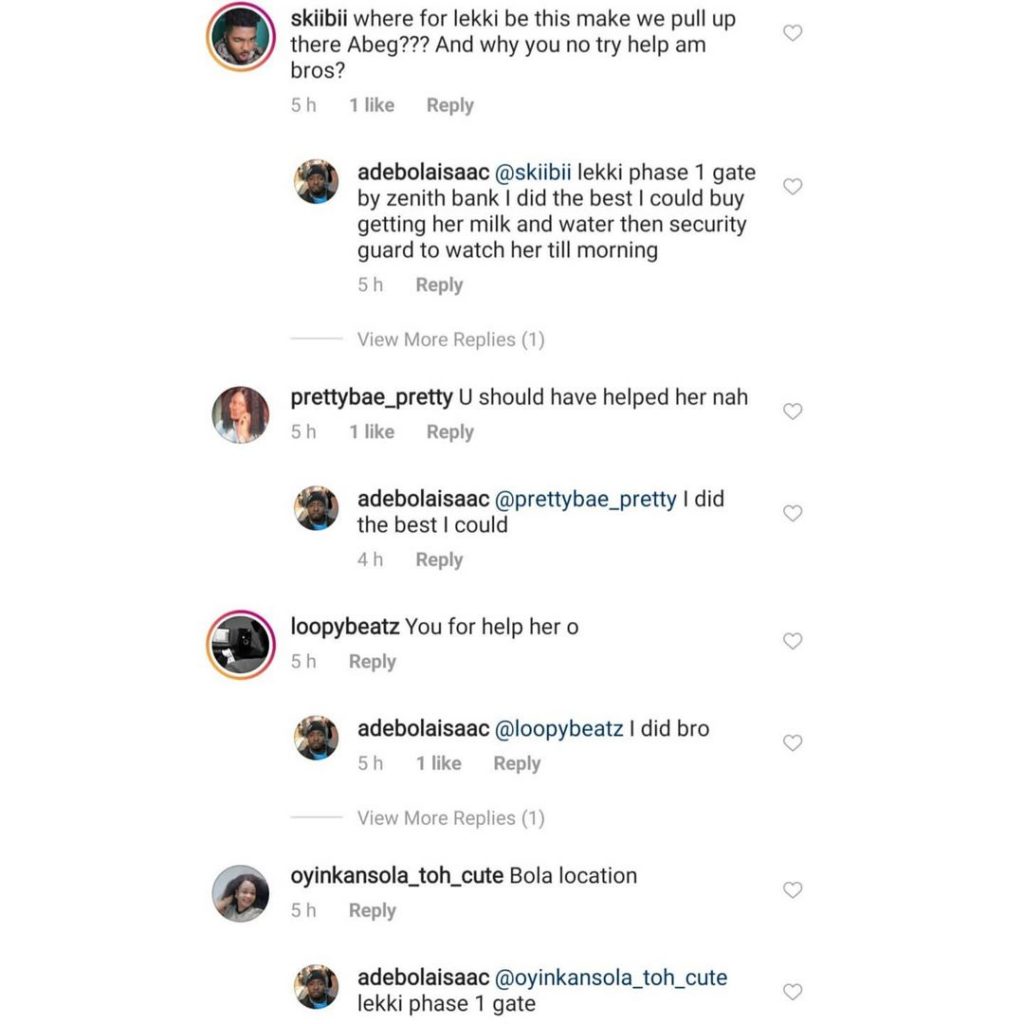1024x1024 pixels.
Task: Open loopybeatz's profile avatar
Action: [241, 642]
